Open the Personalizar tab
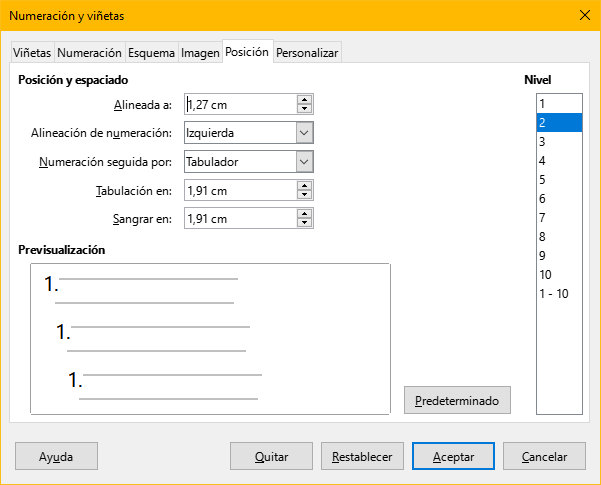The height and width of the screenshot is (485, 601). click(x=307, y=53)
